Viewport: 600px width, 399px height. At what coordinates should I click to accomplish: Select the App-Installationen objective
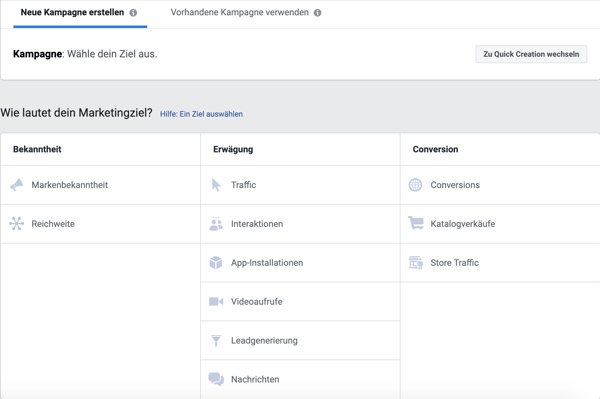(300, 263)
